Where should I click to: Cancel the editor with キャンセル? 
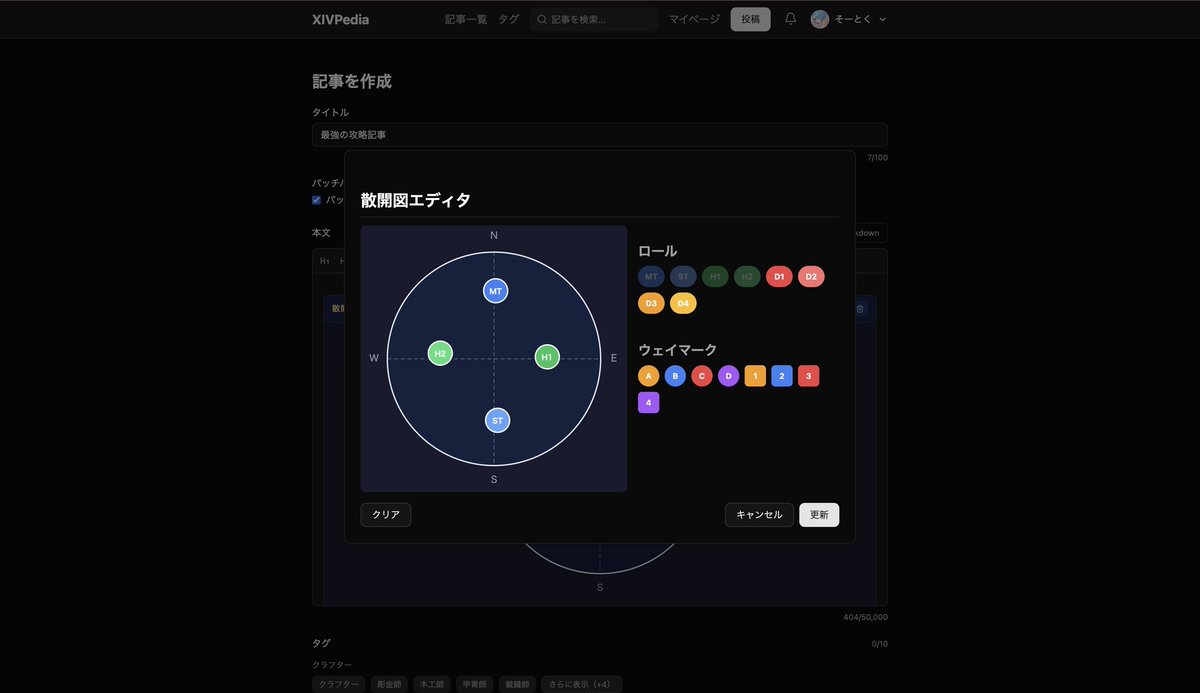pos(759,515)
